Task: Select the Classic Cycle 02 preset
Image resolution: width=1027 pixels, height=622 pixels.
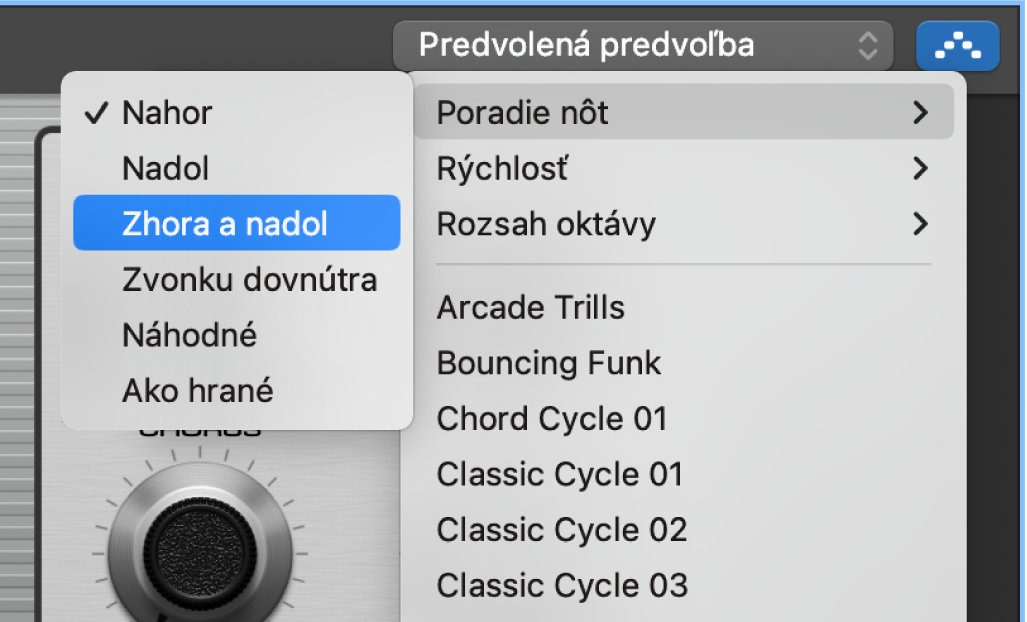Action: (561, 529)
